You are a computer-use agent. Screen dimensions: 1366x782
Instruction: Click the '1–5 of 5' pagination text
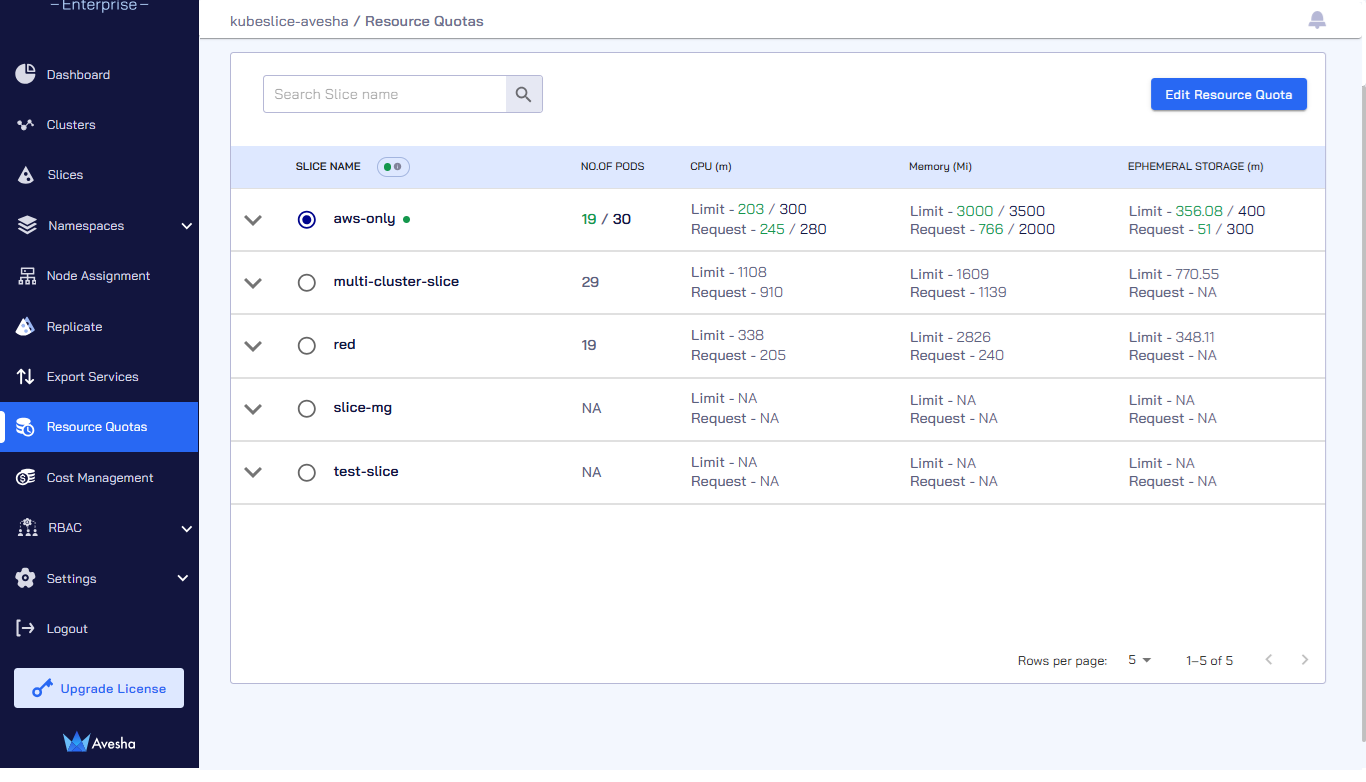(x=1210, y=661)
